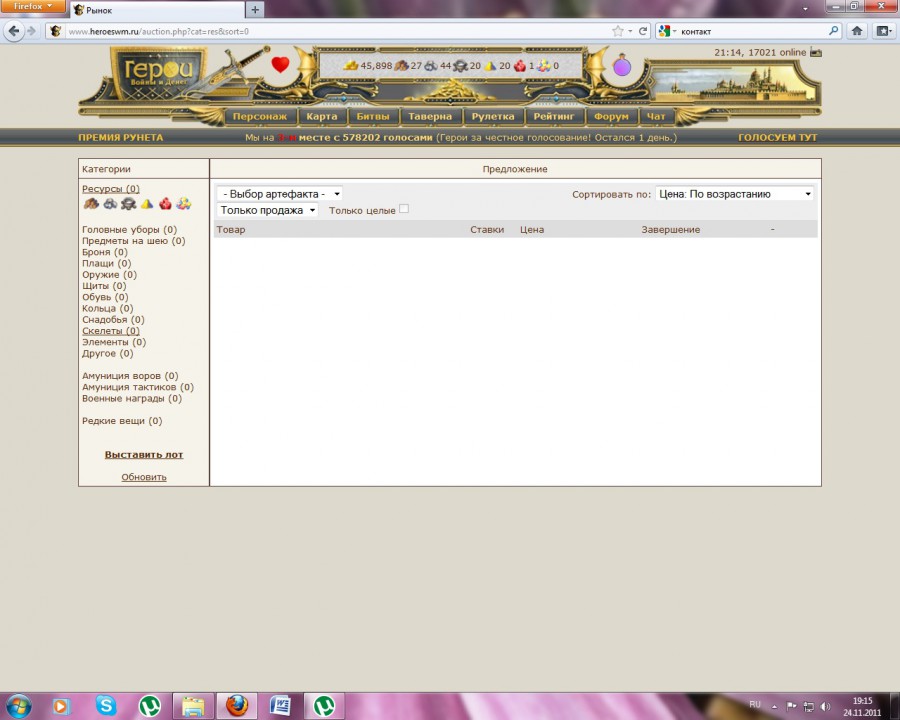Click the address bar URL field
Image resolution: width=900 pixels, height=720 pixels.
pos(339,31)
